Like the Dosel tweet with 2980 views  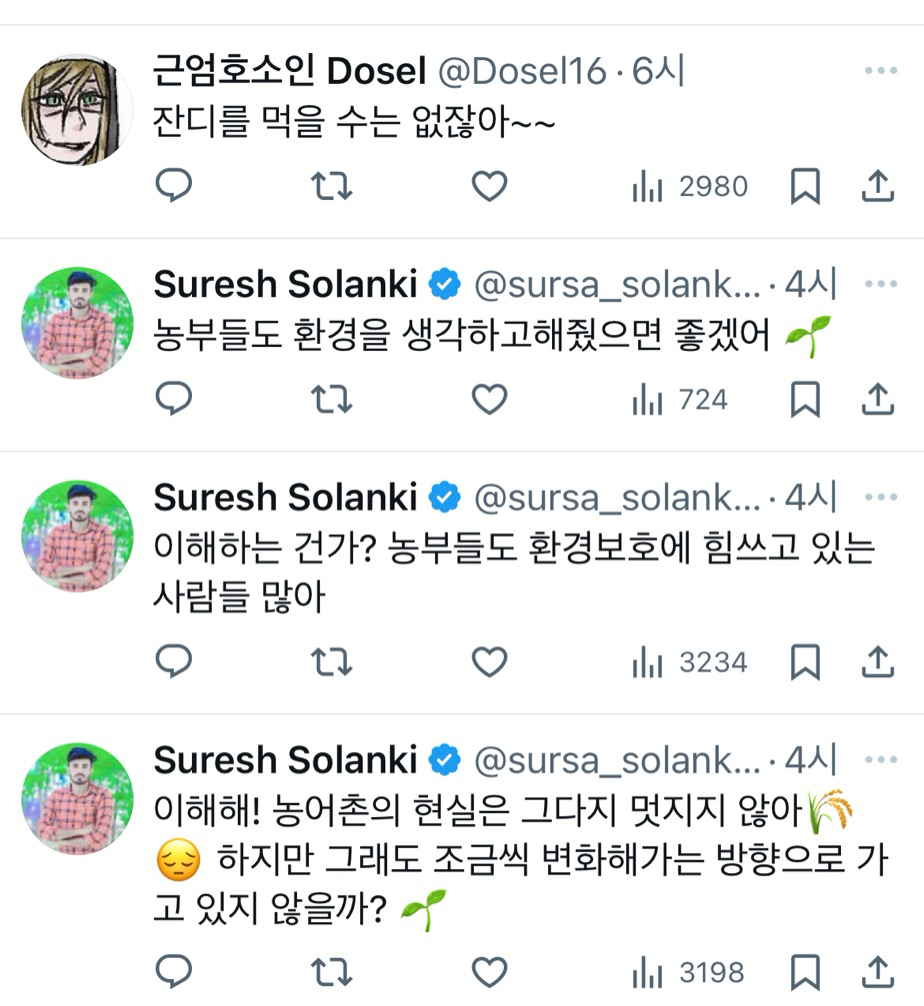tap(489, 186)
